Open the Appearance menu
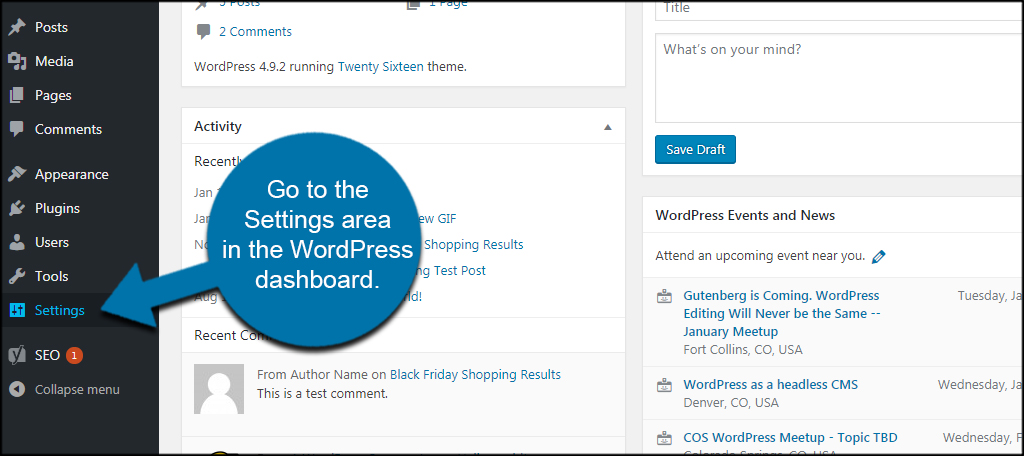This screenshot has width=1024, height=456. 72,174
